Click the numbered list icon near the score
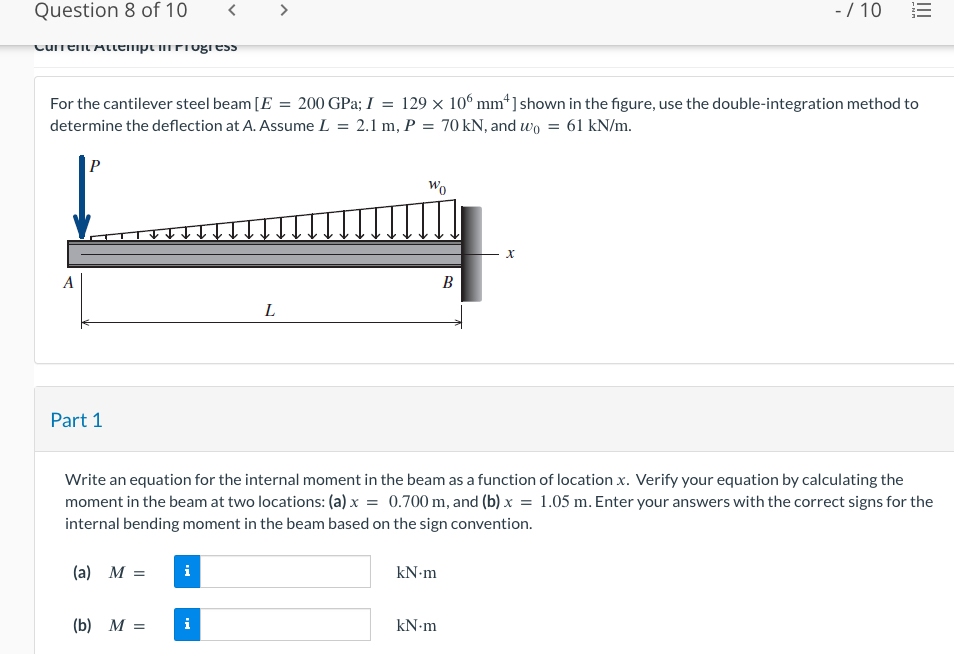The height and width of the screenshot is (654, 954). click(923, 12)
